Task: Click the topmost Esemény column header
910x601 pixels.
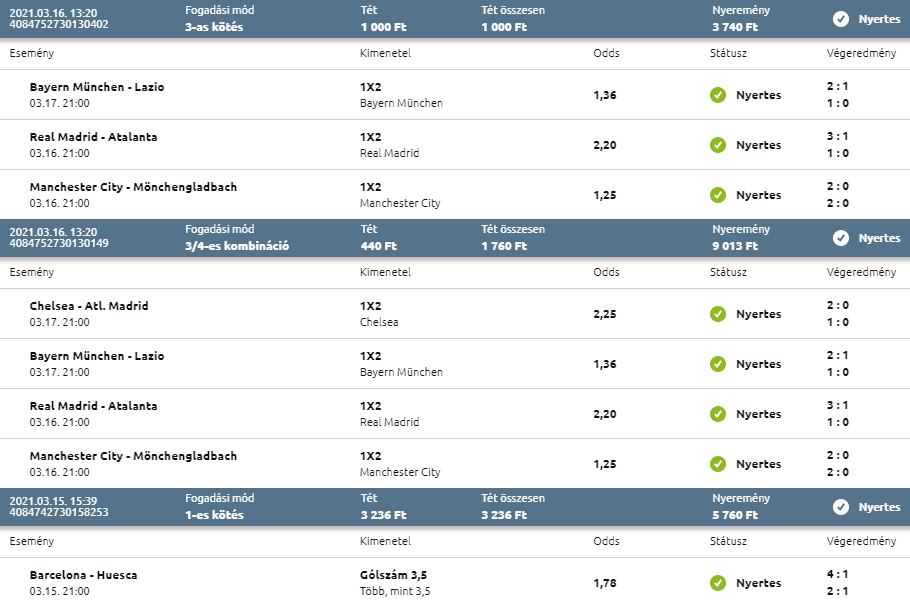Action: 31,53
